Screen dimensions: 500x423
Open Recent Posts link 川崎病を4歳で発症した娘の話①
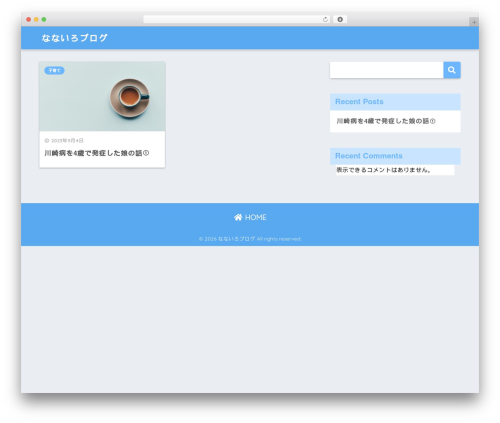click(386, 121)
